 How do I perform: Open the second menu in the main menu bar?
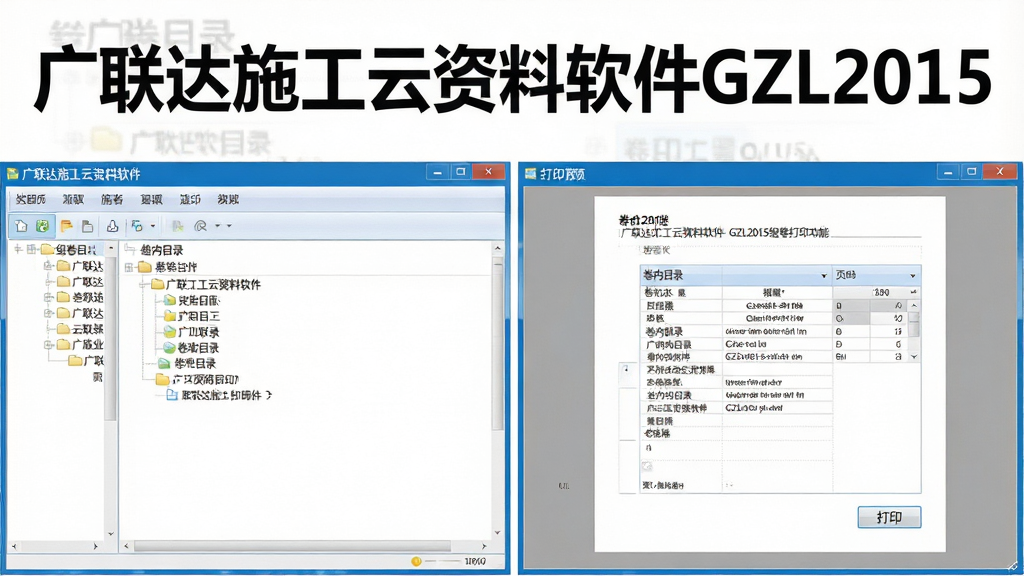73,199
